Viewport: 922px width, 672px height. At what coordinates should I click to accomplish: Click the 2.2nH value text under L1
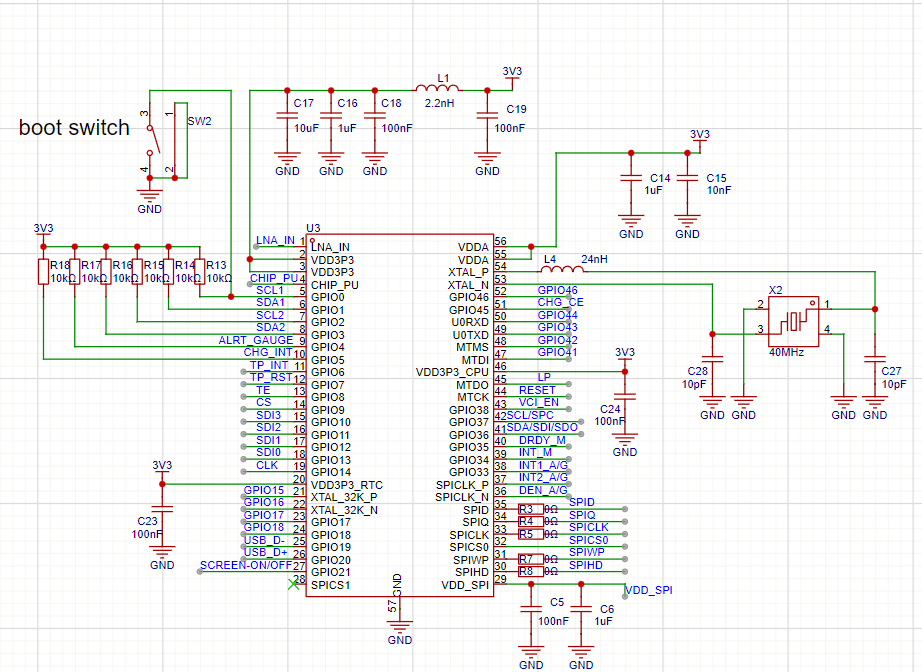pyautogui.click(x=440, y=103)
